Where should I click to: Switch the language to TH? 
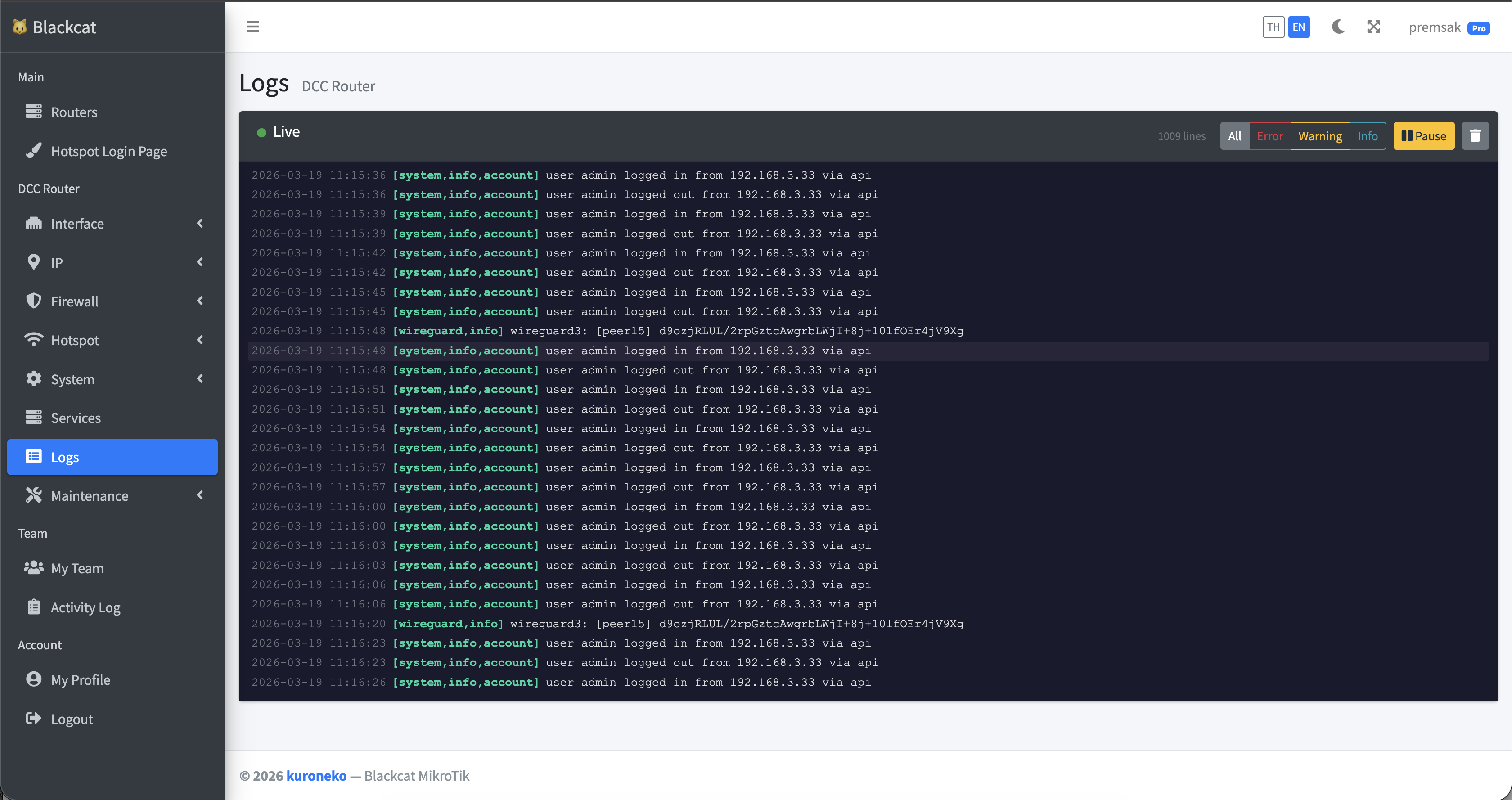tap(1273, 27)
